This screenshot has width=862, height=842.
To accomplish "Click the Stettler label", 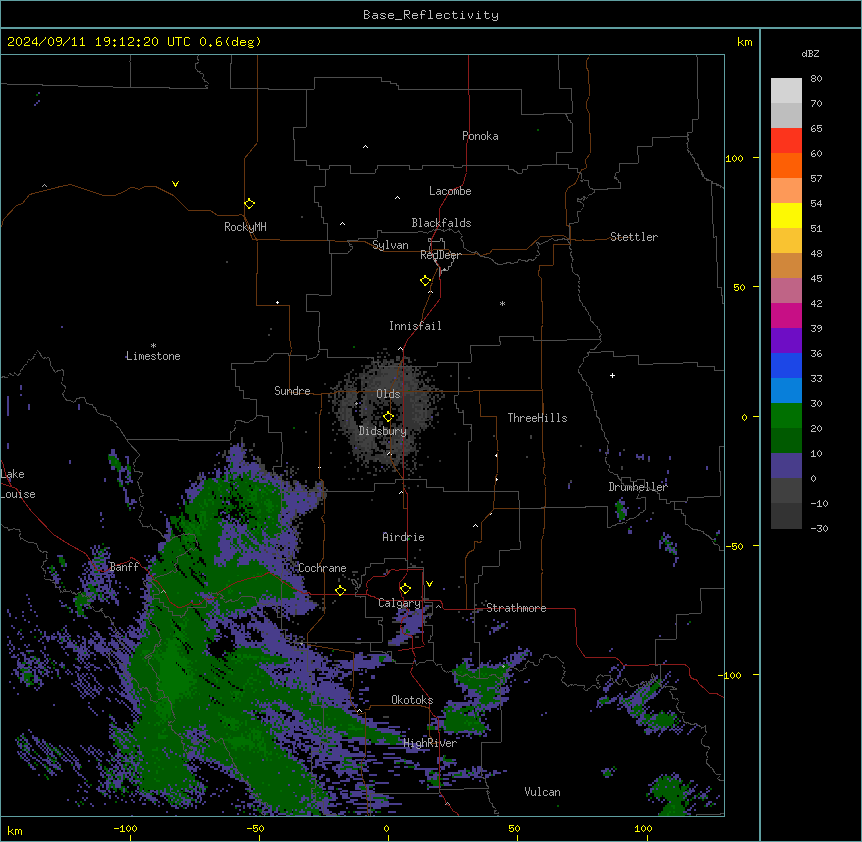I will (634, 237).
